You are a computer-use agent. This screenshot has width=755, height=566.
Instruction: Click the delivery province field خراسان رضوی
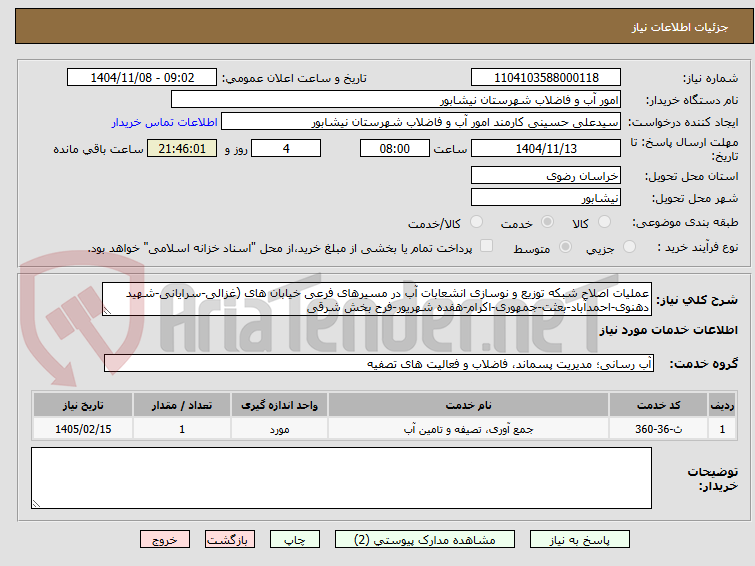point(546,176)
